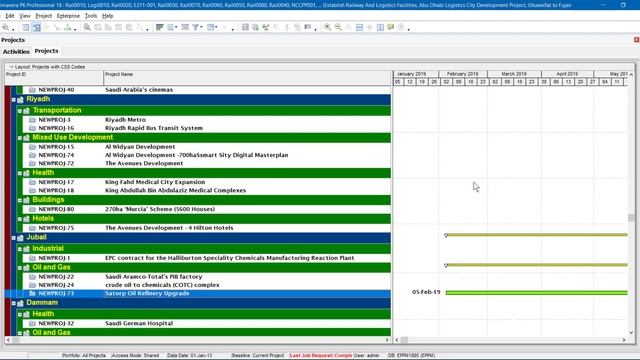Screen dimensions: 640x360
Task: Click the table horizontal scrollbar left arrow
Action: click(x=9, y=340)
